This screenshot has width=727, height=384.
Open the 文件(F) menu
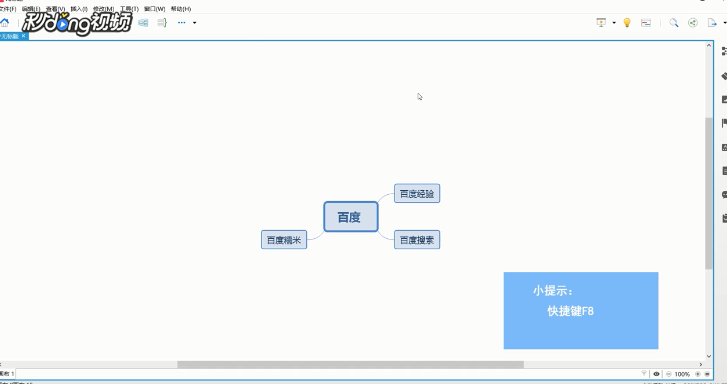click(x=7, y=9)
